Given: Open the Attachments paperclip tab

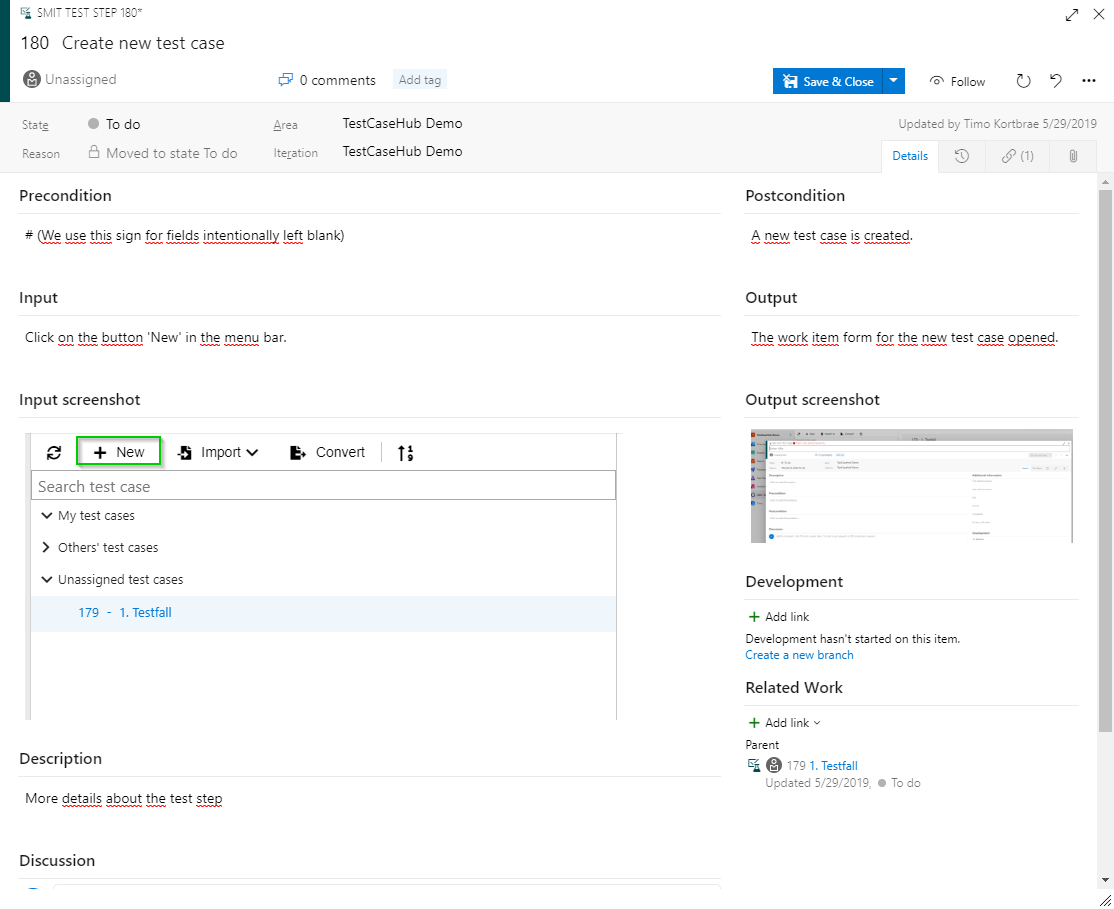Looking at the screenshot, I should [x=1073, y=156].
